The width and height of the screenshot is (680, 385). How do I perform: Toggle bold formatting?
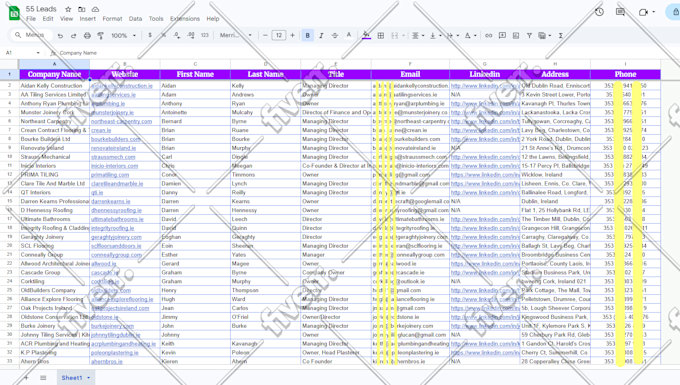(x=307, y=36)
